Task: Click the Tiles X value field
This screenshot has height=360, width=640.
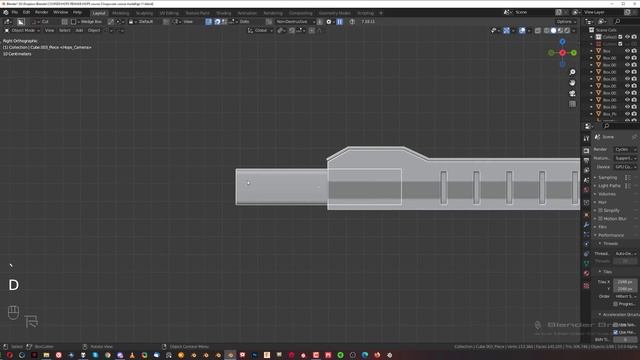Action: (625, 282)
